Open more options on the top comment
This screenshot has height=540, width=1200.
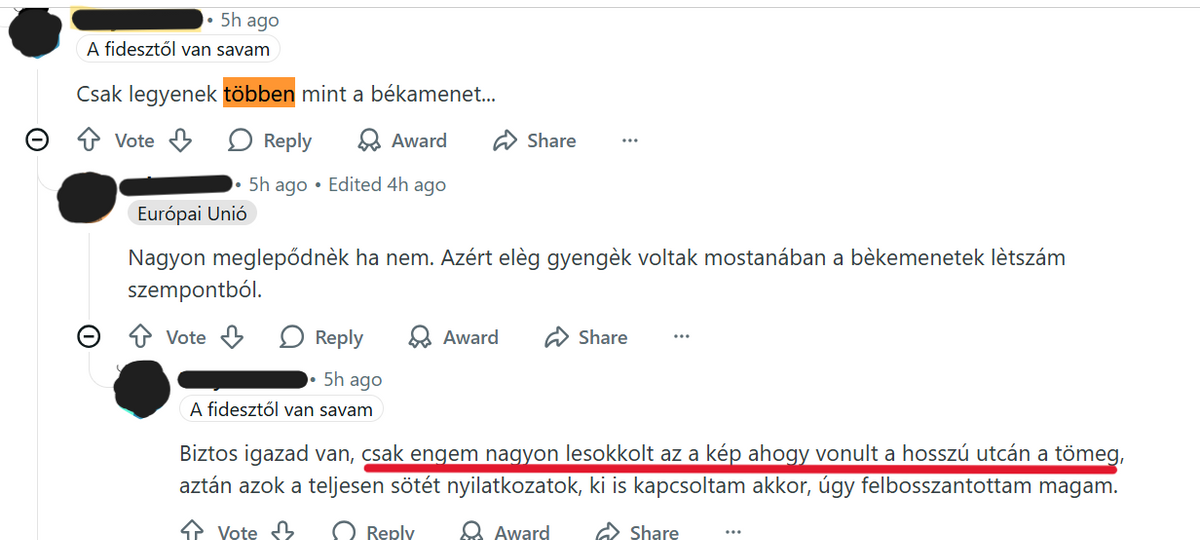(x=630, y=141)
